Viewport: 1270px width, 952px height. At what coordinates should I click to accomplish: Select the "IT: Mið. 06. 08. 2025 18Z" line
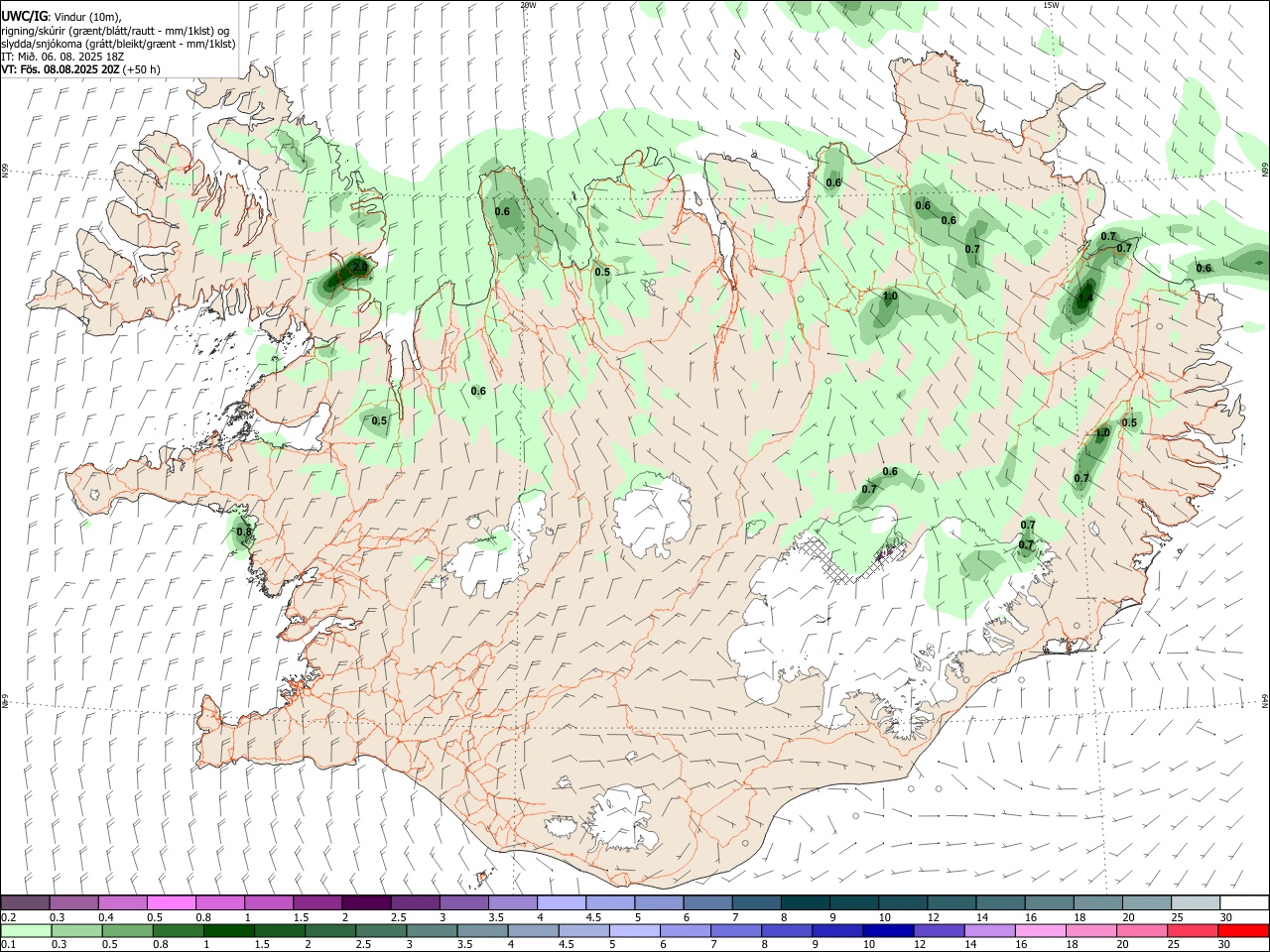coord(63,57)
